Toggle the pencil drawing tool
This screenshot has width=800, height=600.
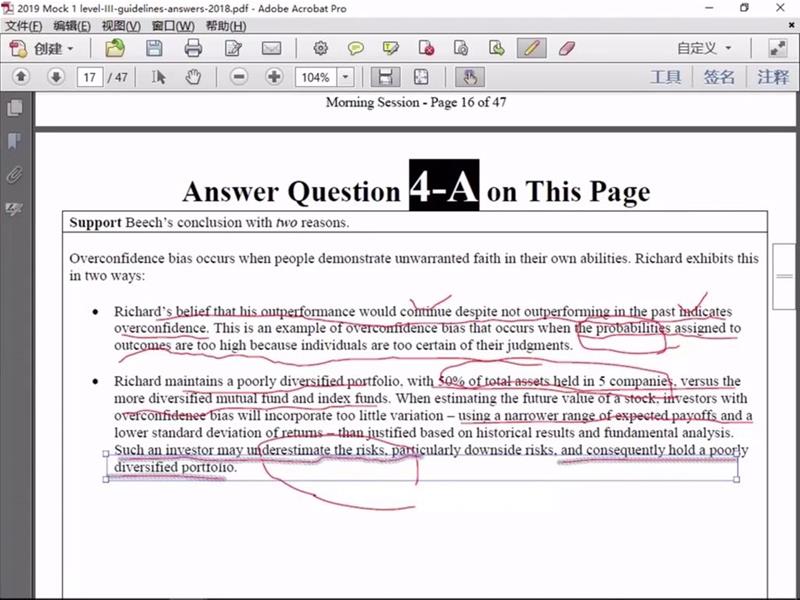pos(531,48)
